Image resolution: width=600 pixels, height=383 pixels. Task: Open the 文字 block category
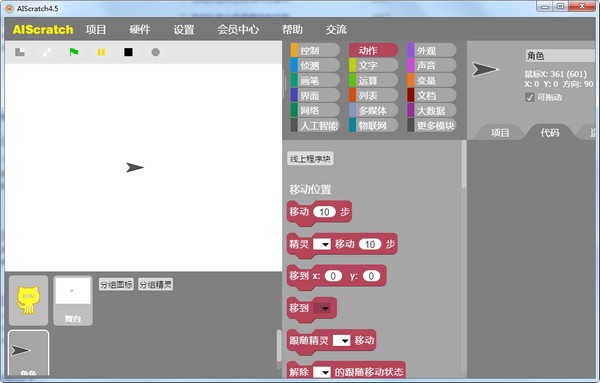(373, 65)
